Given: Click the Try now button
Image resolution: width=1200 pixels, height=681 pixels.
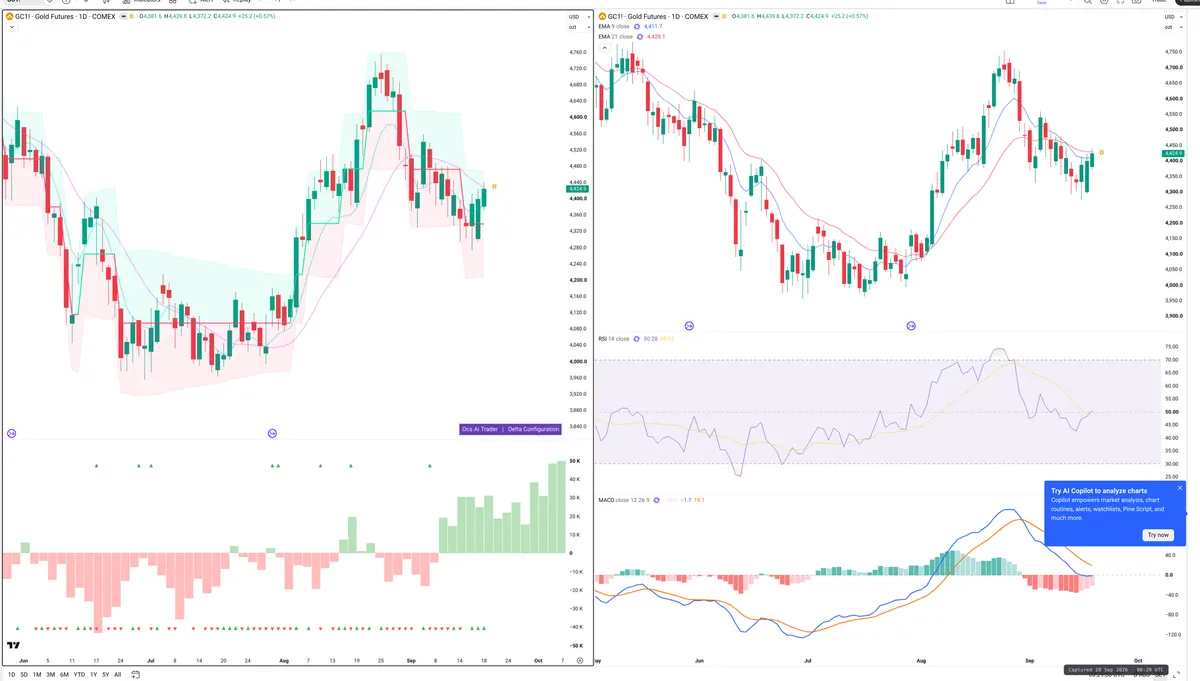Looking at the screenshot, I should (1157, 535).
